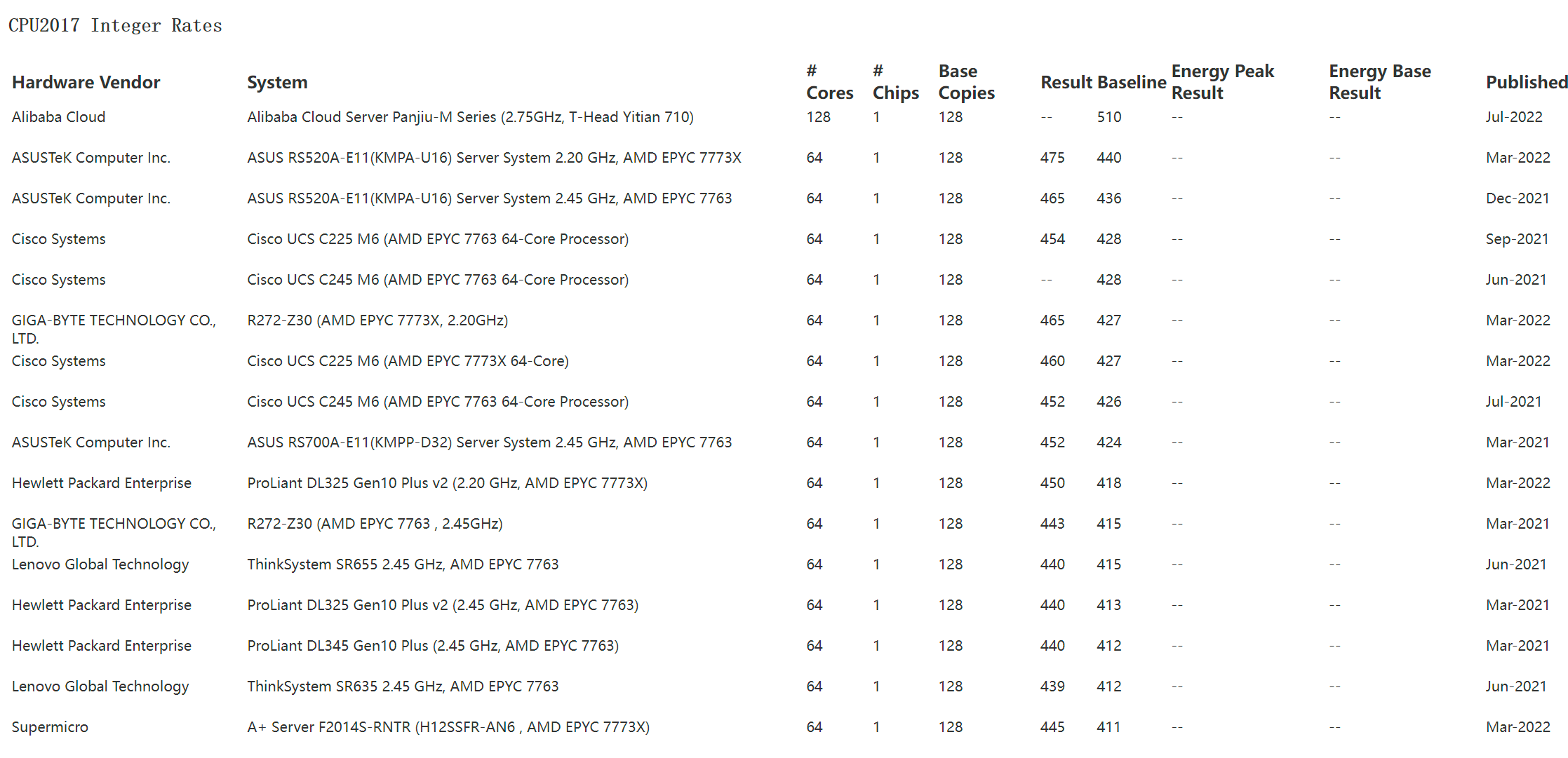This screenshot has width=1568, height=758.
Task: Click the 510 baseline result value
Action: click(x=1109, y=117)
